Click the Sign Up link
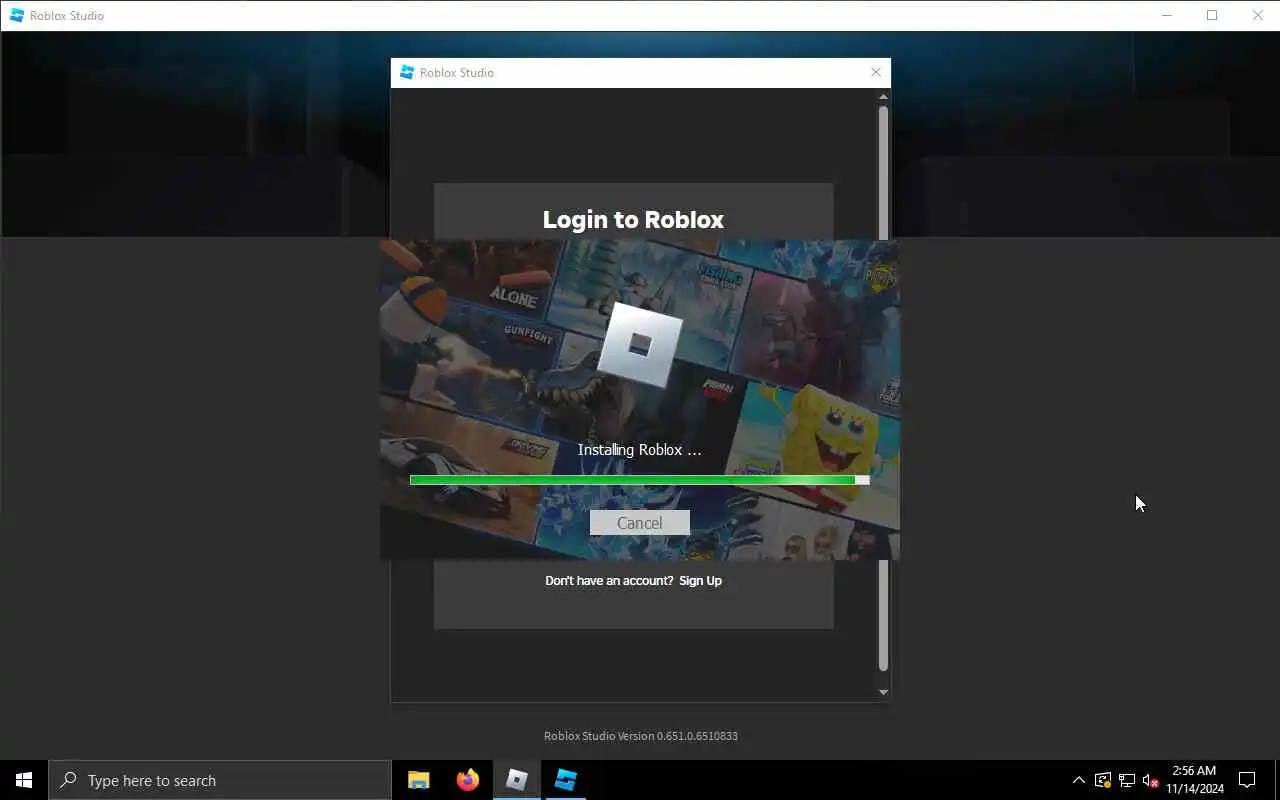Screen dimensions: 1280x800 (700, 581)
